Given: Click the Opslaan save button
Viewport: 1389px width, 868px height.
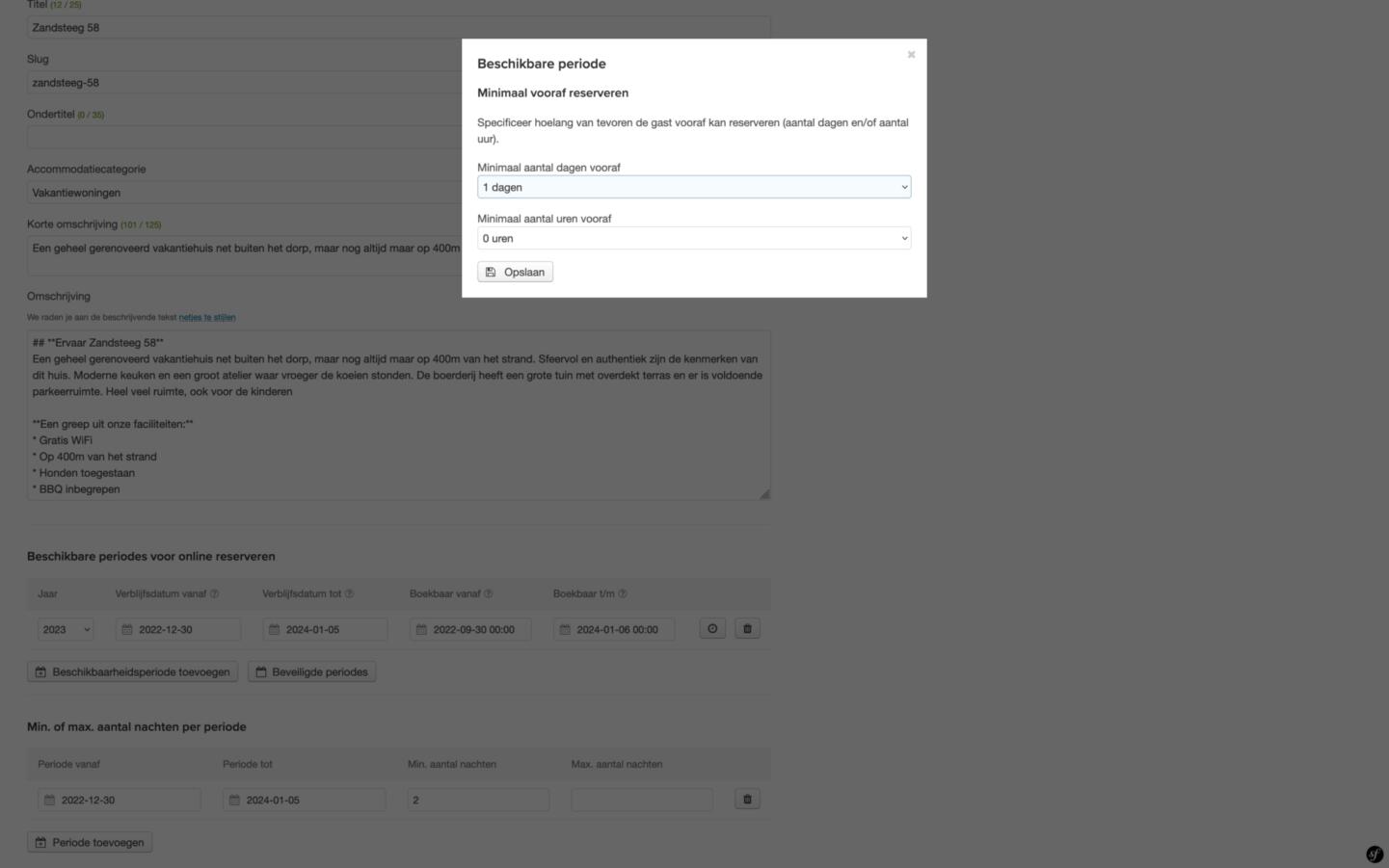Looking at the screenshot, I should 515,273.
